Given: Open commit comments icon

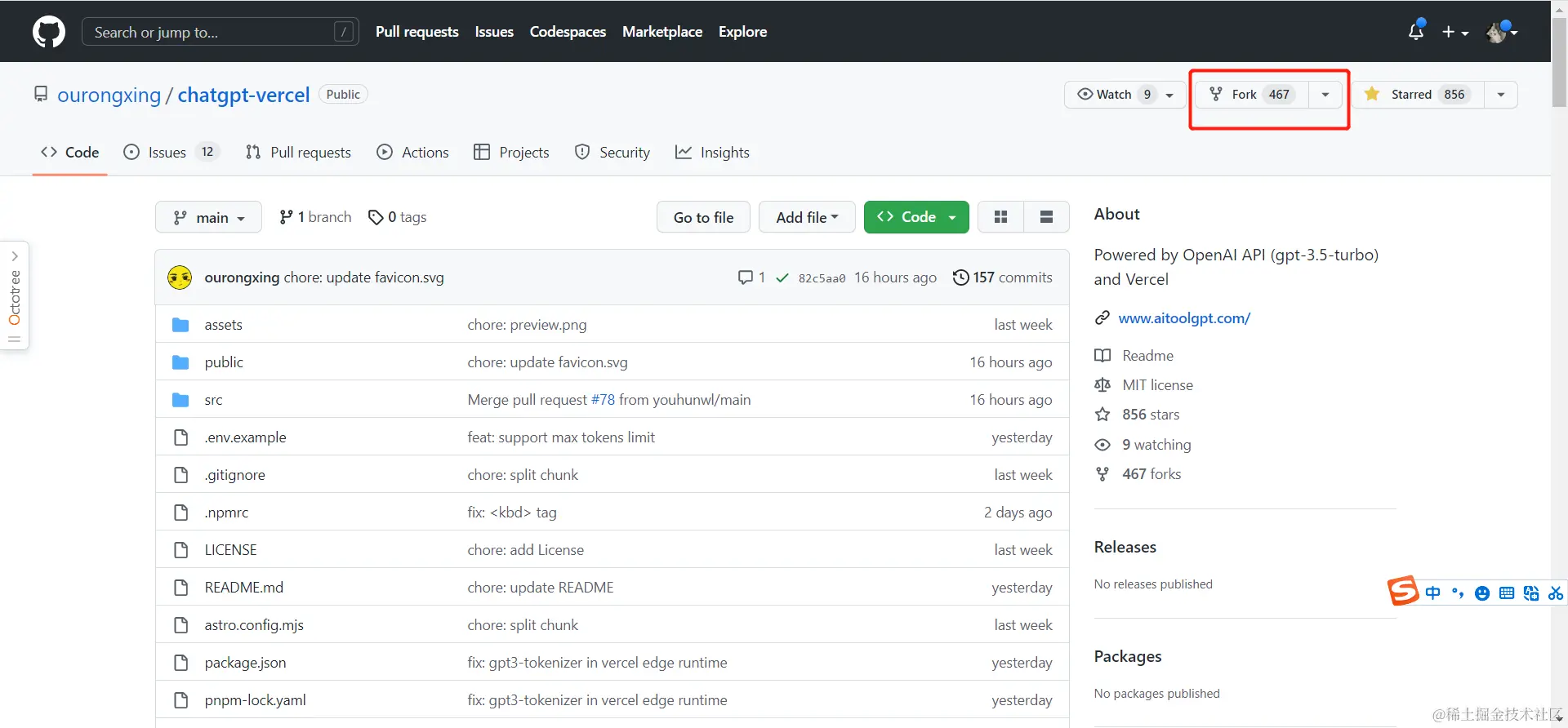Looking at the screenshot, I should pyautogui.click(x=751, y=277).
